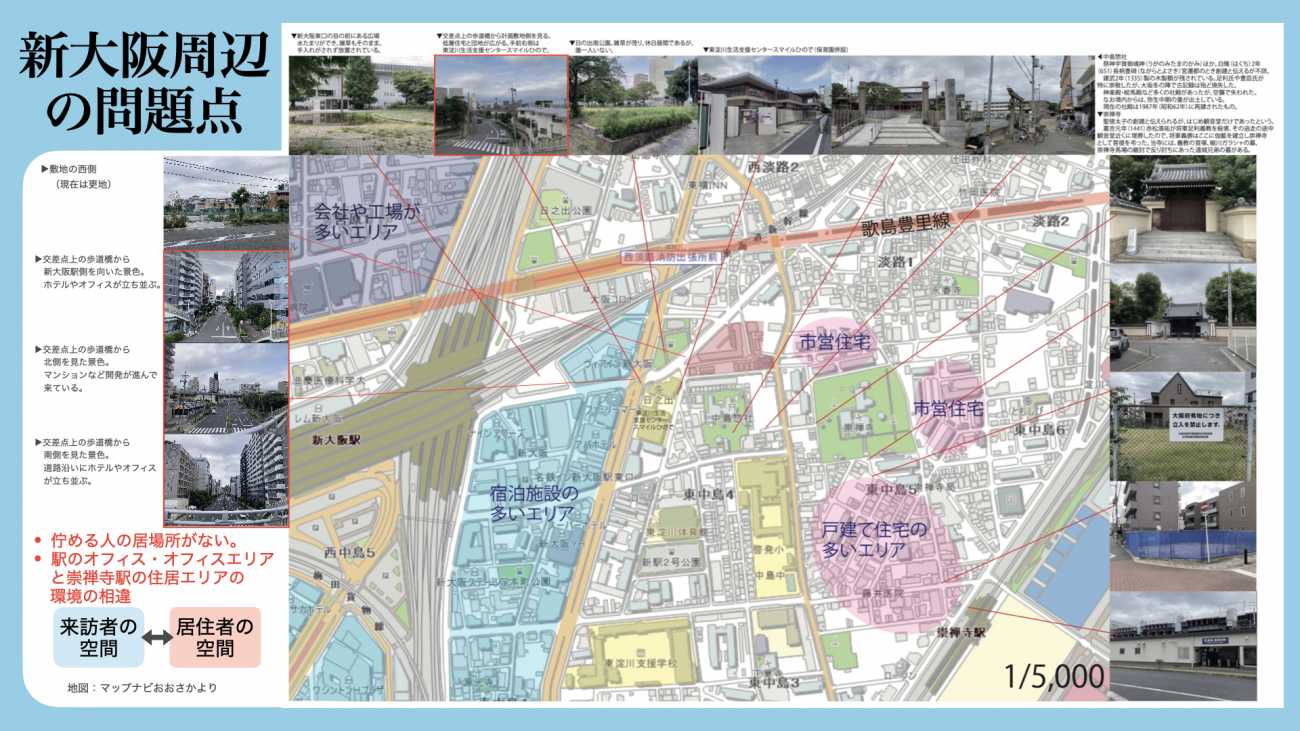Open the photo facing 新大阪駅側 from the footbridge
This screenshot has width=1300, height=731.
(x=225, y=296)
